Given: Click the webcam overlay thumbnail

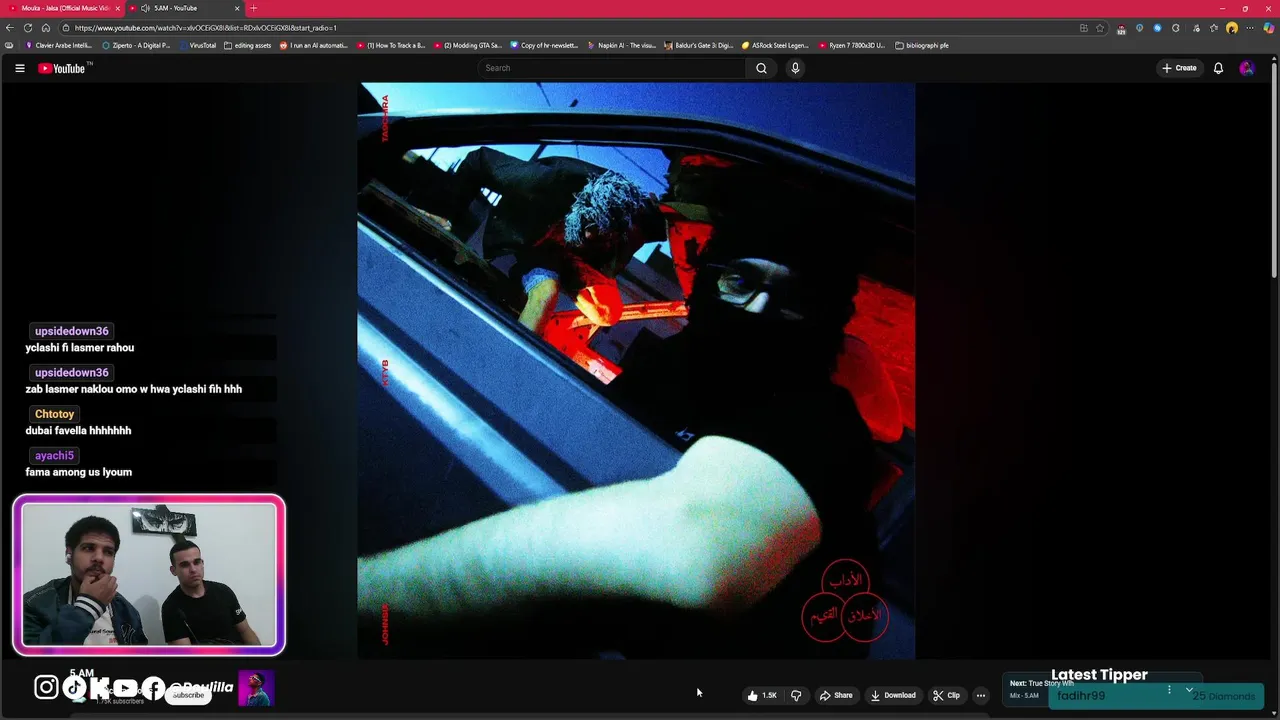Looking at the screenshot, I should pos(149,575).
